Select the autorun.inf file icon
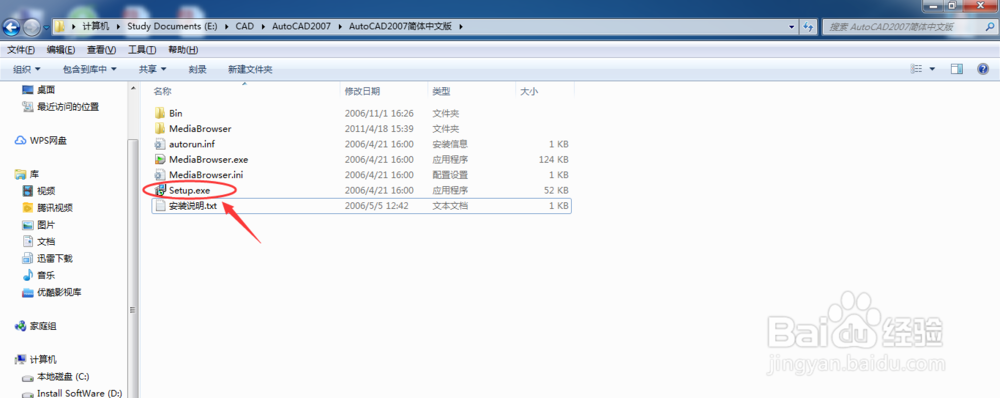 point(160,144)
